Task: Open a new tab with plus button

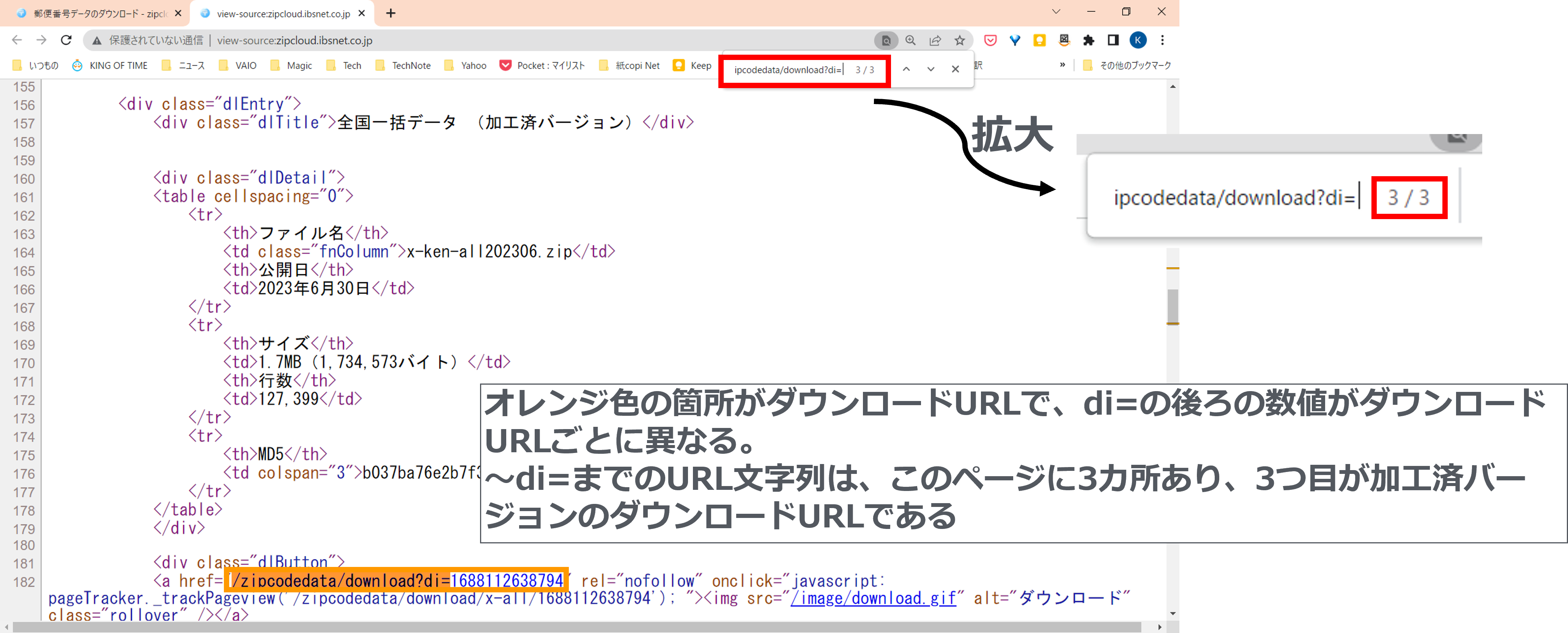Action: click(391, 13)
